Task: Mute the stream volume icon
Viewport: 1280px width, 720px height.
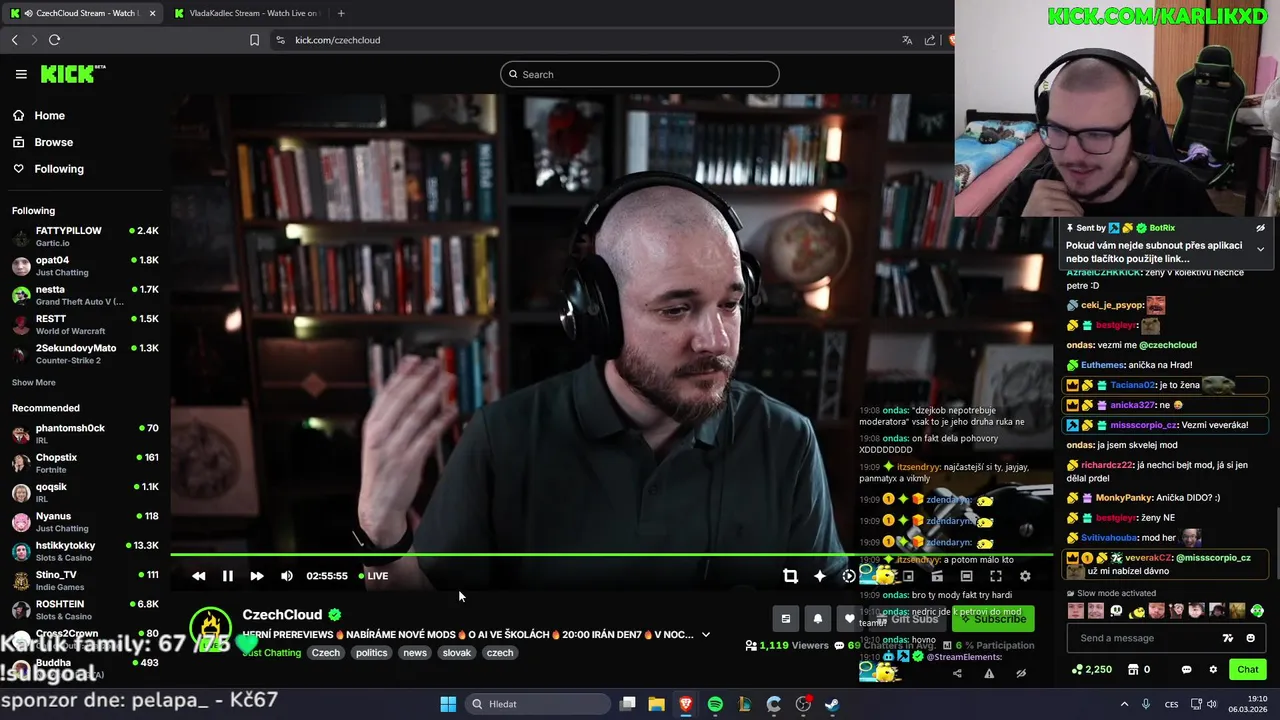Action: tap(287, 576)
